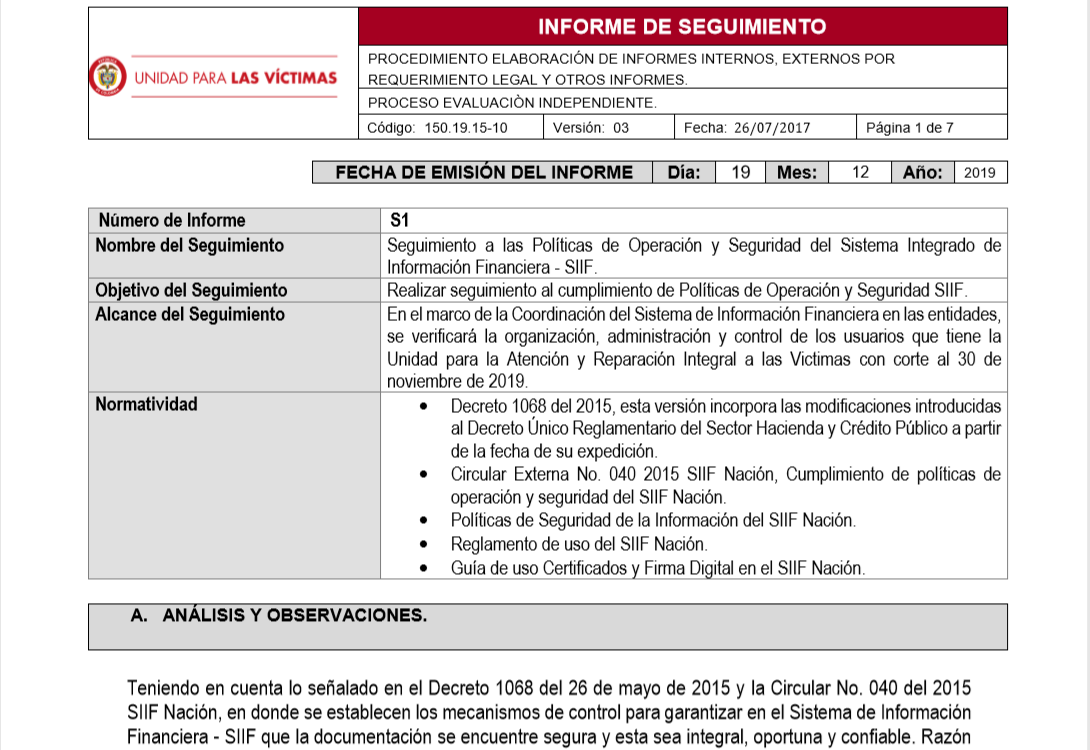Viewport: 1090px width, 750px height.
Task: Click the 'Objetivo del Seguimiento' row label
Action: pos(191,290)
